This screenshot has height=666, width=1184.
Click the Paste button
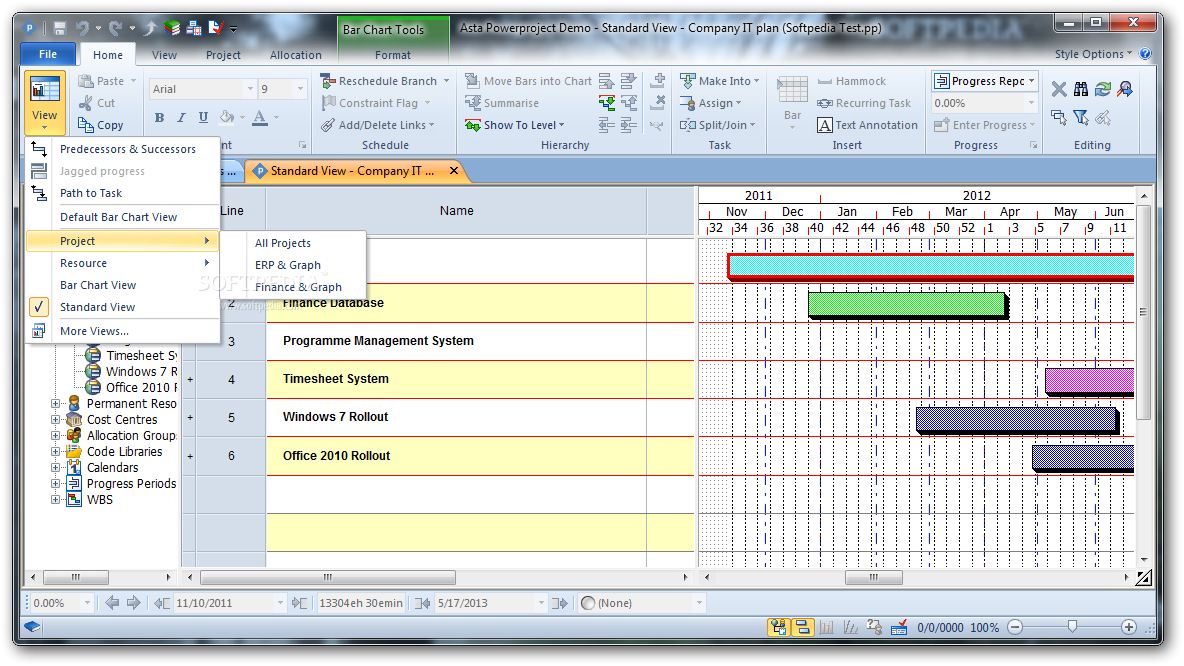click(106, 81)
